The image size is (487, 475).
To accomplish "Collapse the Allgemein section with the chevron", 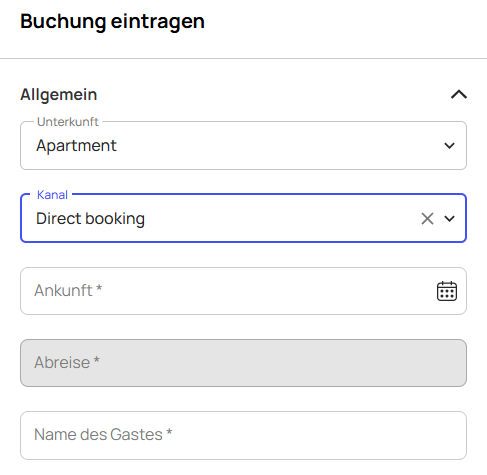I will pos(459,94).
